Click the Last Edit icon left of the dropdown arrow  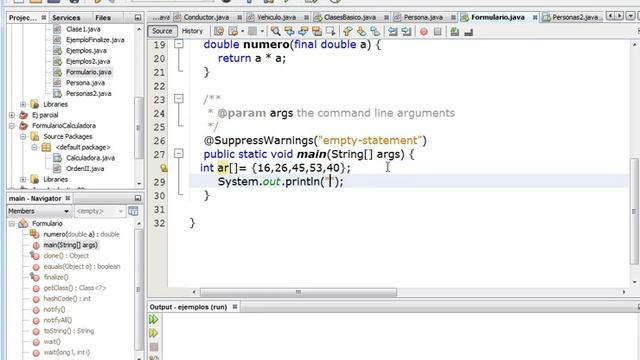(x=233, y=31)
